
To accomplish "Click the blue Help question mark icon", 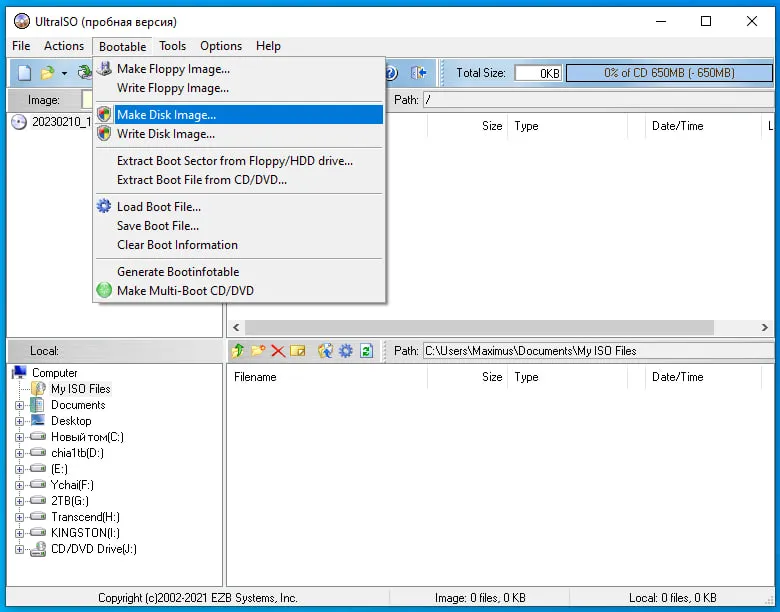I will click(391, 73).
